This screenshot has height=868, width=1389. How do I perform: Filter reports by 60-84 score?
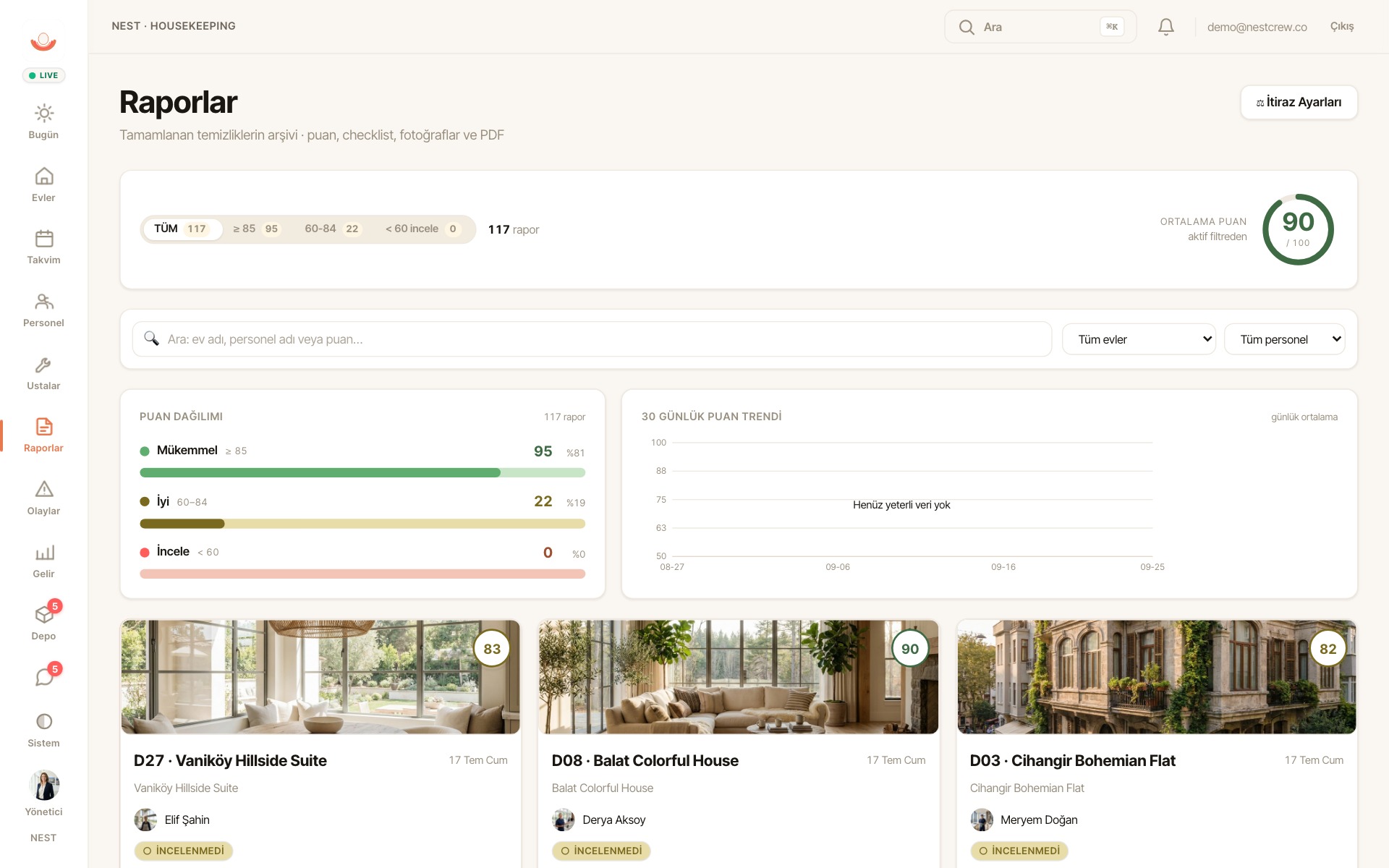(332, 229)
